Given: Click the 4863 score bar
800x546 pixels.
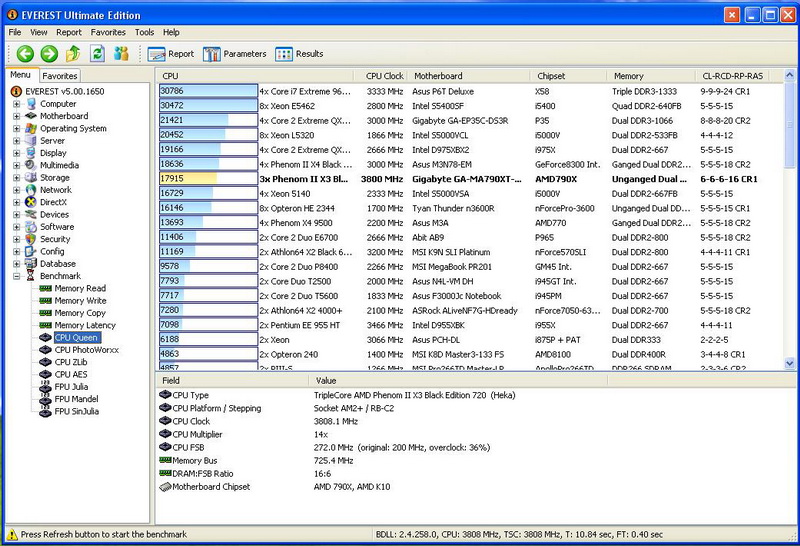Looking at the screenshot, I should pyautogui.click(x=208, y=354).
